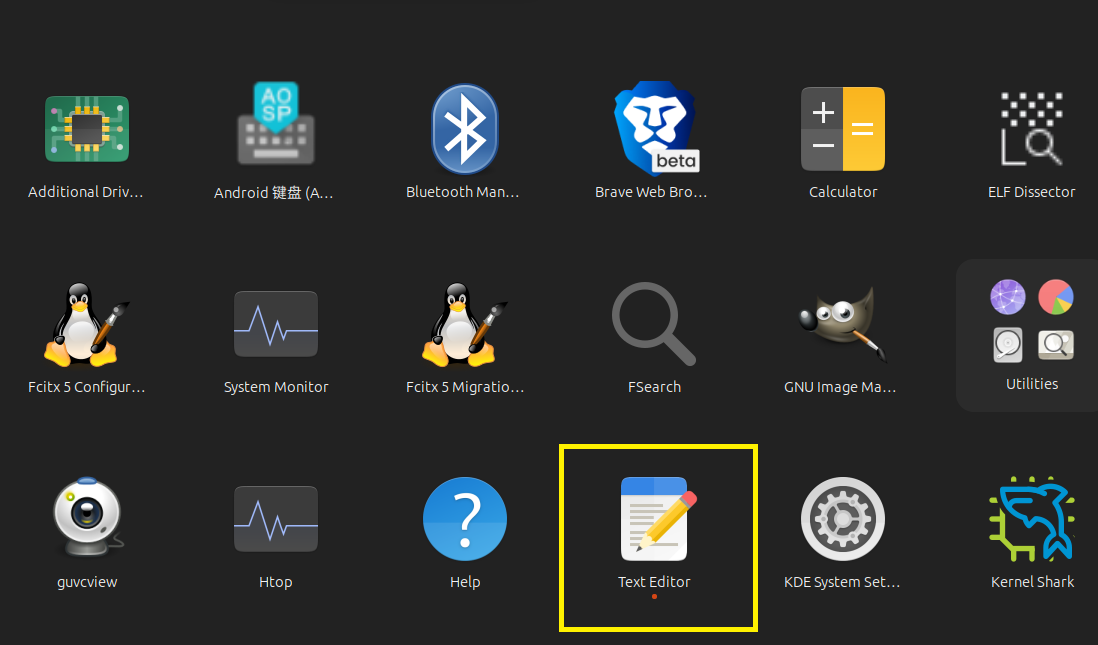
Task: Open the Calculator app
Action: (843, 129)
